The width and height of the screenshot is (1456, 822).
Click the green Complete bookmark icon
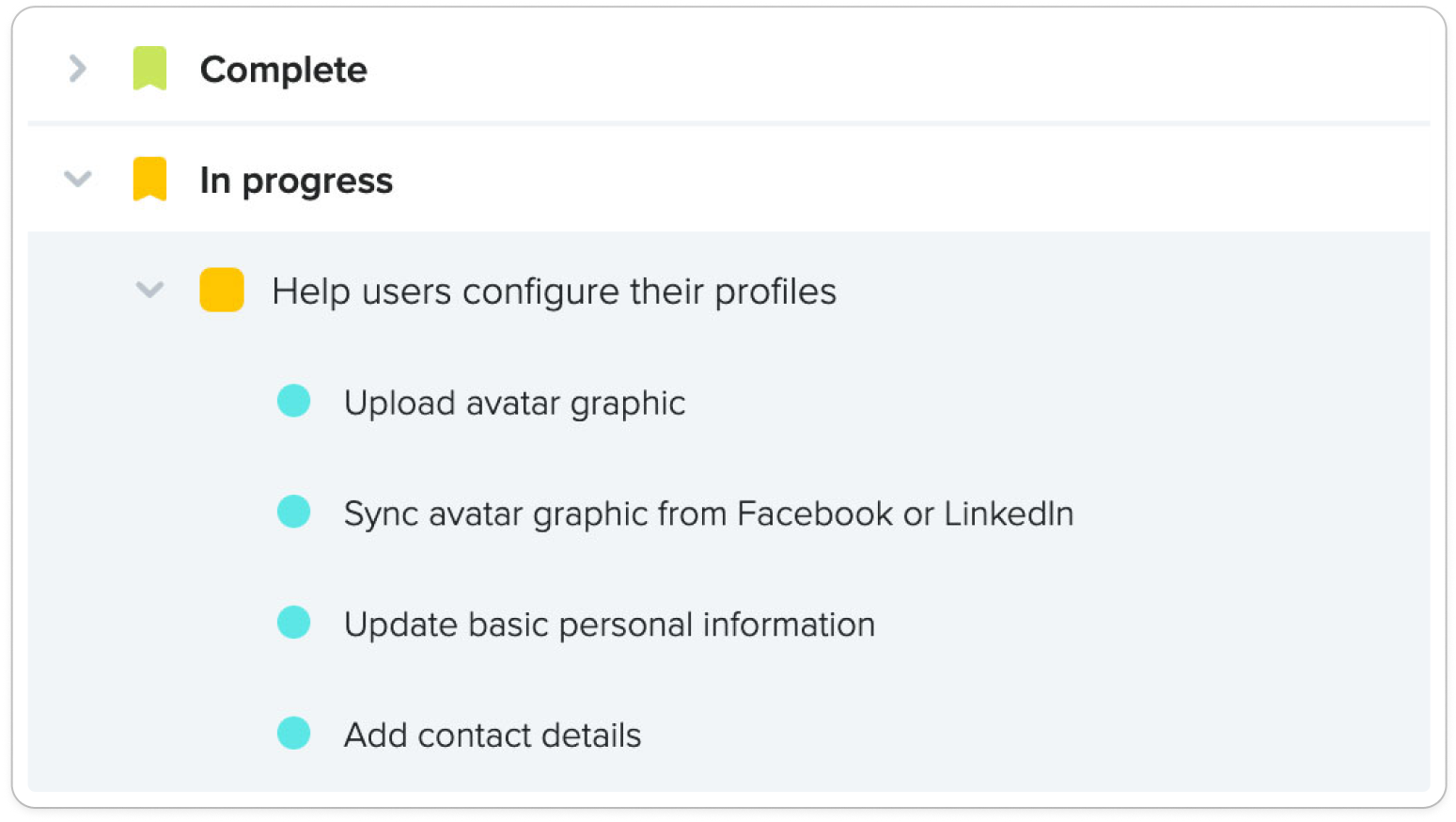149,69
